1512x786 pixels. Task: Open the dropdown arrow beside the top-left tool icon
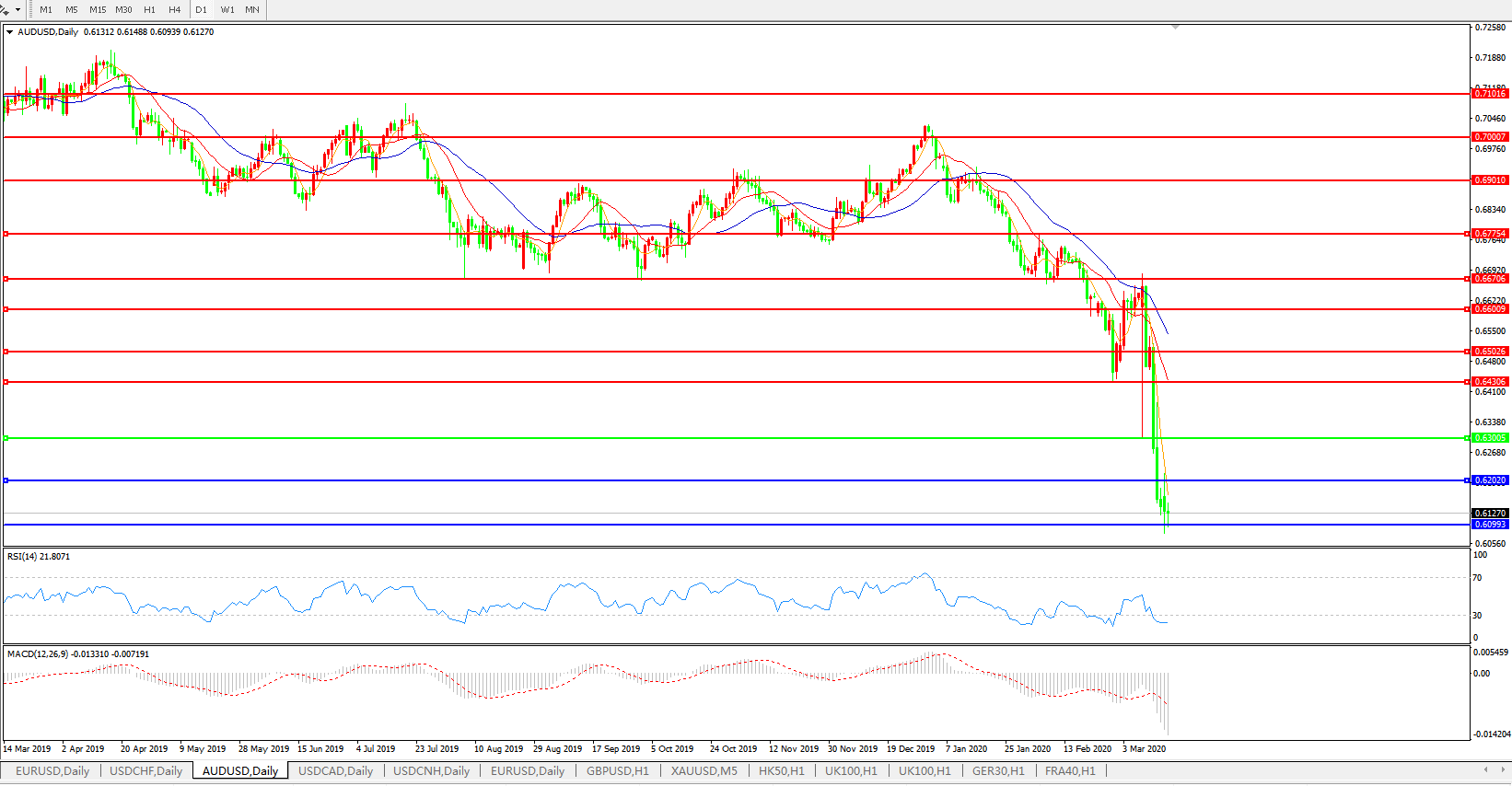[16, 10]
